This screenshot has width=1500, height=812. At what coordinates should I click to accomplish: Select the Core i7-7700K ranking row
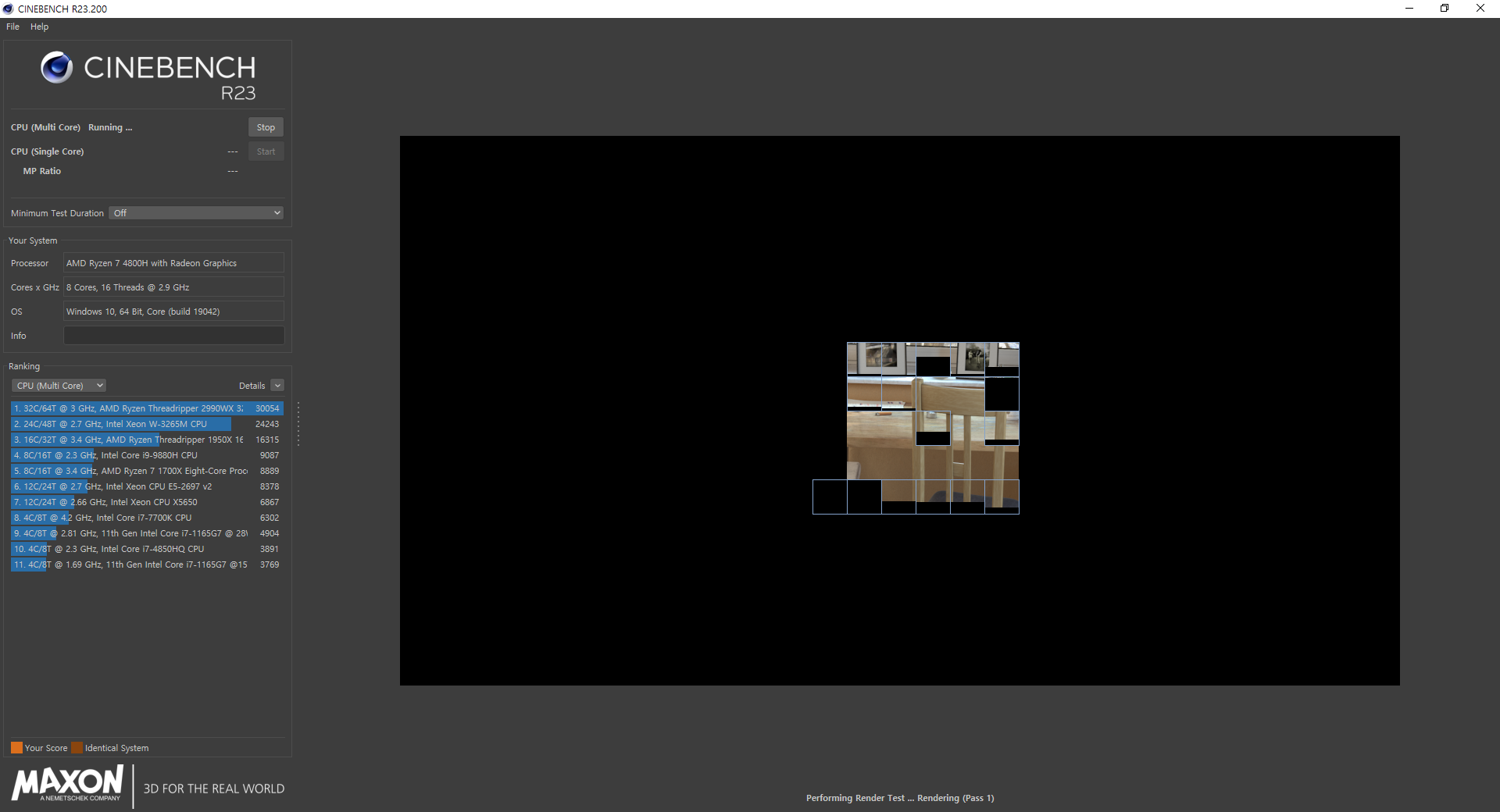(147, 518)
